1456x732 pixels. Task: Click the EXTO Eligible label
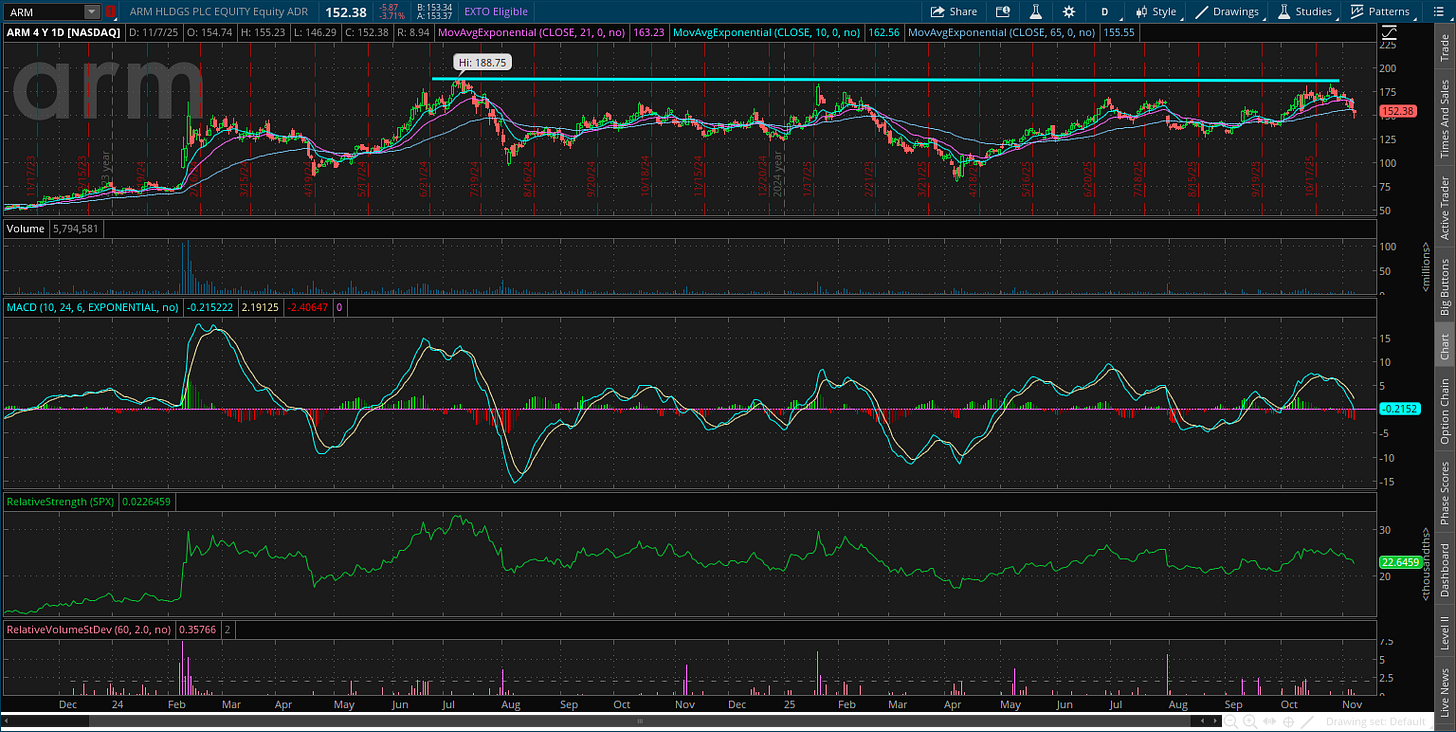point(496,12)
